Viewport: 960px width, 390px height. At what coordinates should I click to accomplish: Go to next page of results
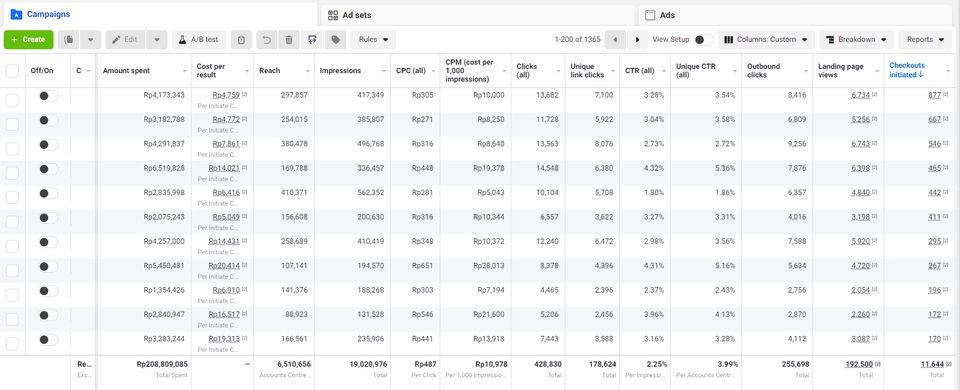tap(637, 40)
